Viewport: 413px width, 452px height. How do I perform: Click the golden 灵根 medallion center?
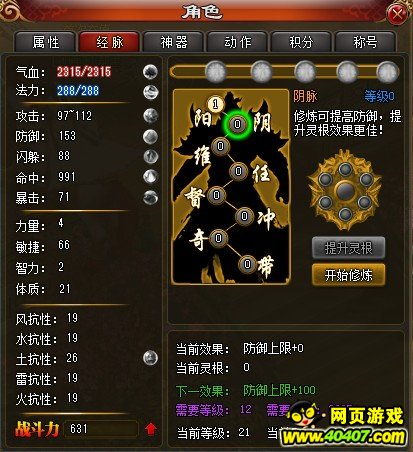point(345,191)
